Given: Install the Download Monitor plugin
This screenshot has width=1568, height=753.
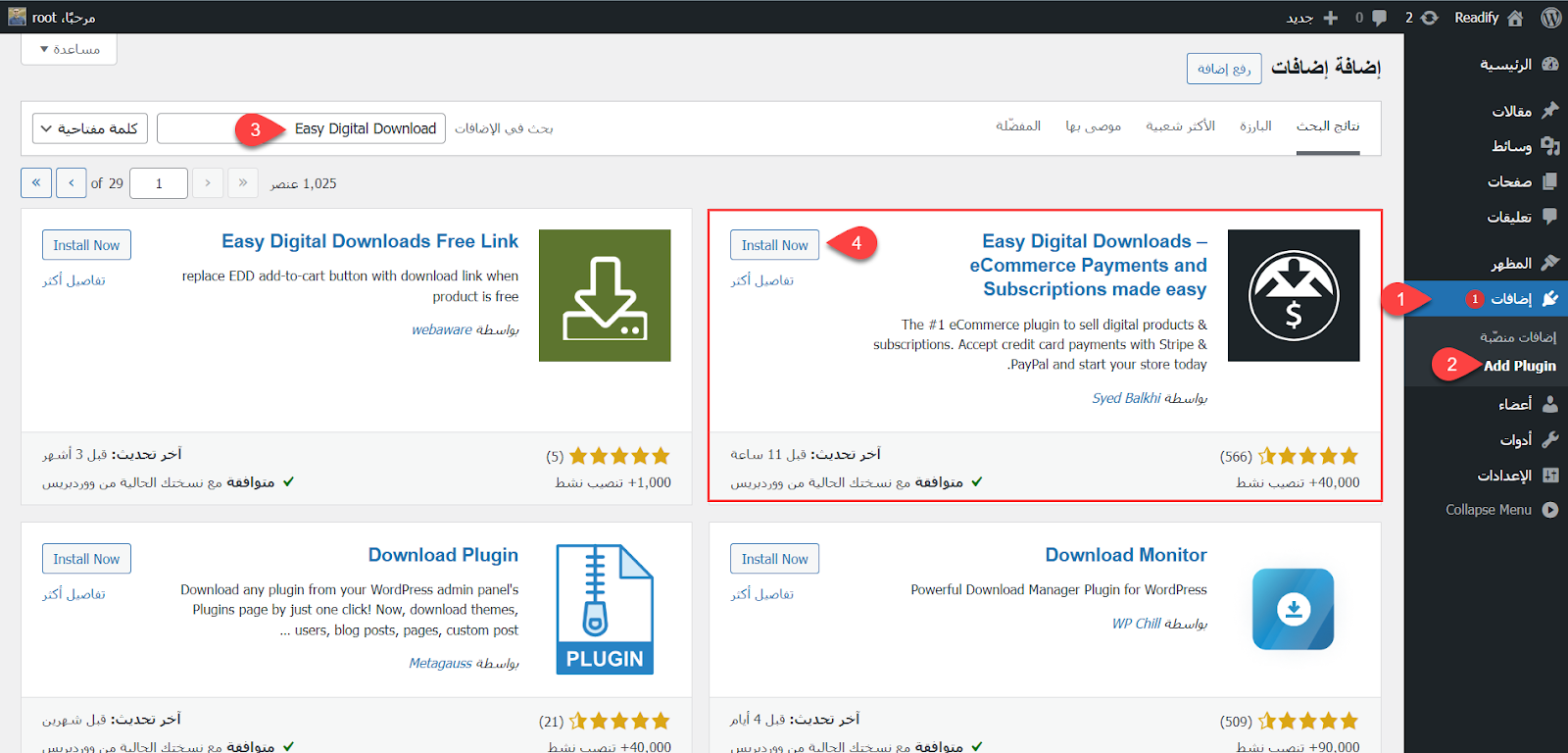Looking at the screenshot, I should (x=774, y=559).
